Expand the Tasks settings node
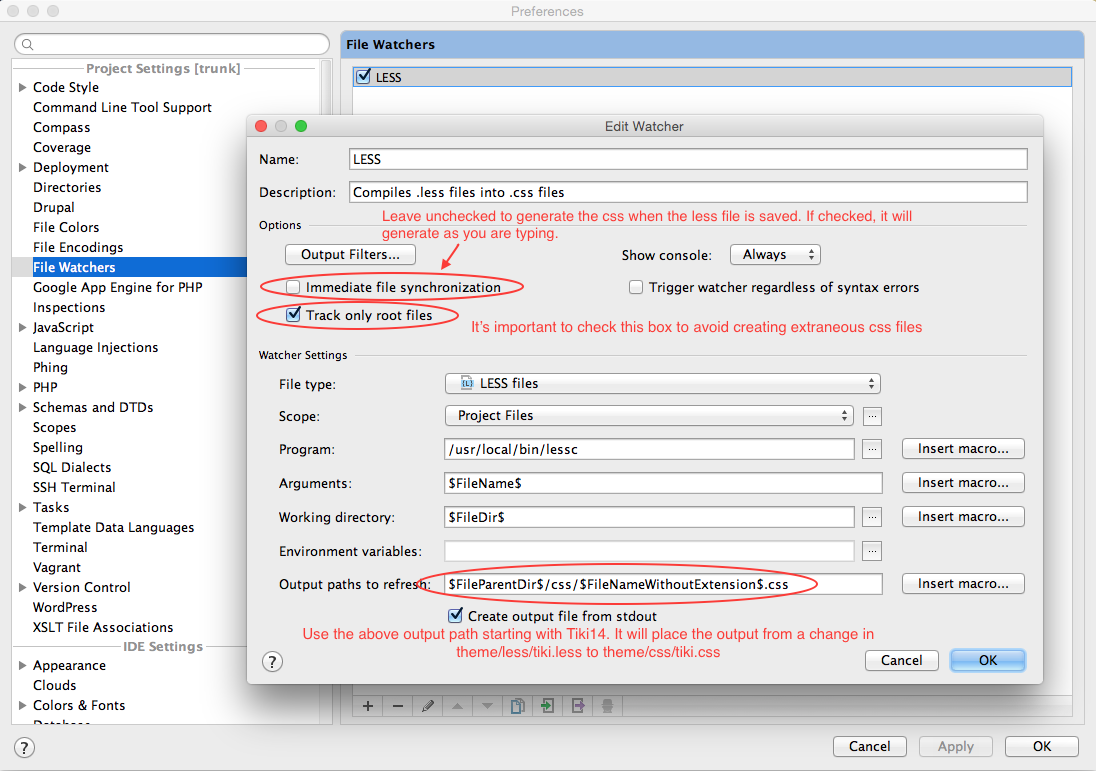Screen dimensions: 1096x771 tap(22, 507)
